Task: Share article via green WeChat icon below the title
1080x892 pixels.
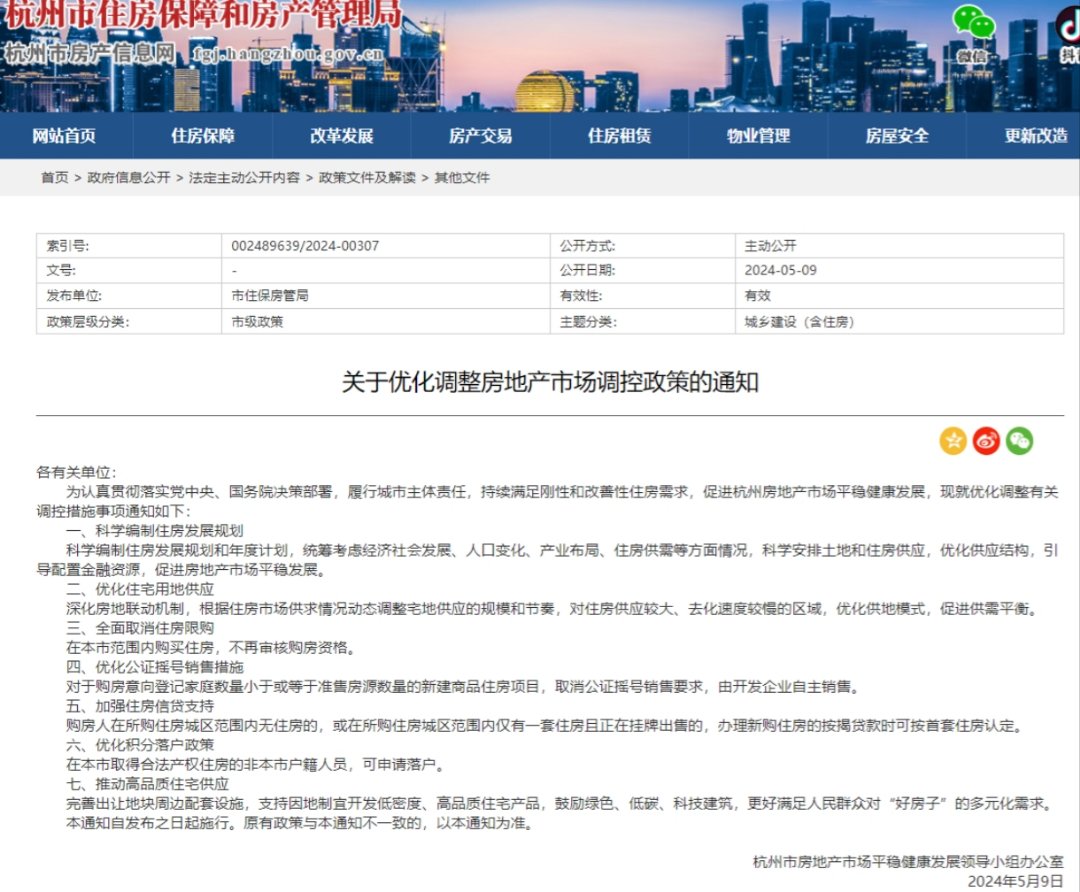Action: (1019, 441)
